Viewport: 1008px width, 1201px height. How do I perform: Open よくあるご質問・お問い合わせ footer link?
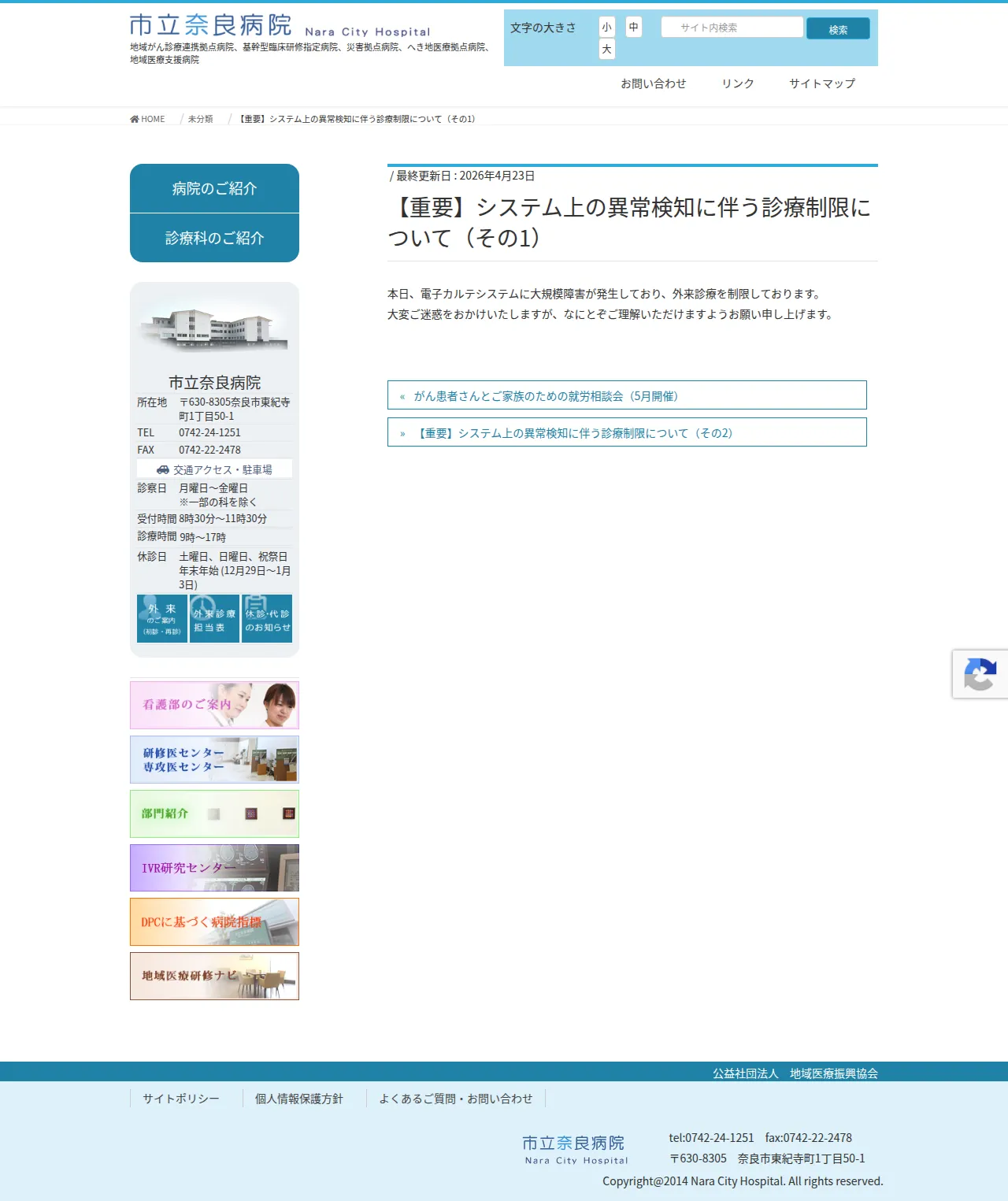[x=456, y=1099]
